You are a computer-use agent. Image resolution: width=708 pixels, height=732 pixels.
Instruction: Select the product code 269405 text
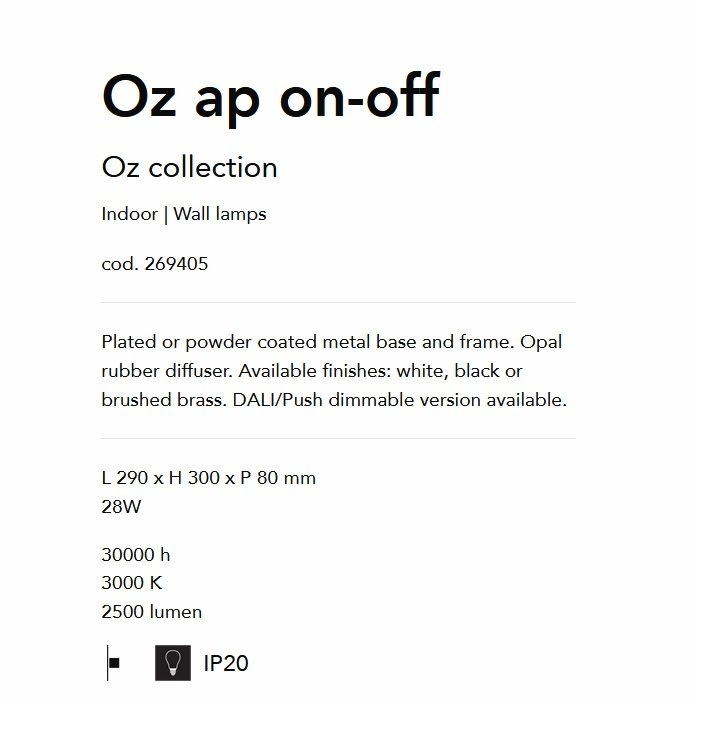click(176, 264)
